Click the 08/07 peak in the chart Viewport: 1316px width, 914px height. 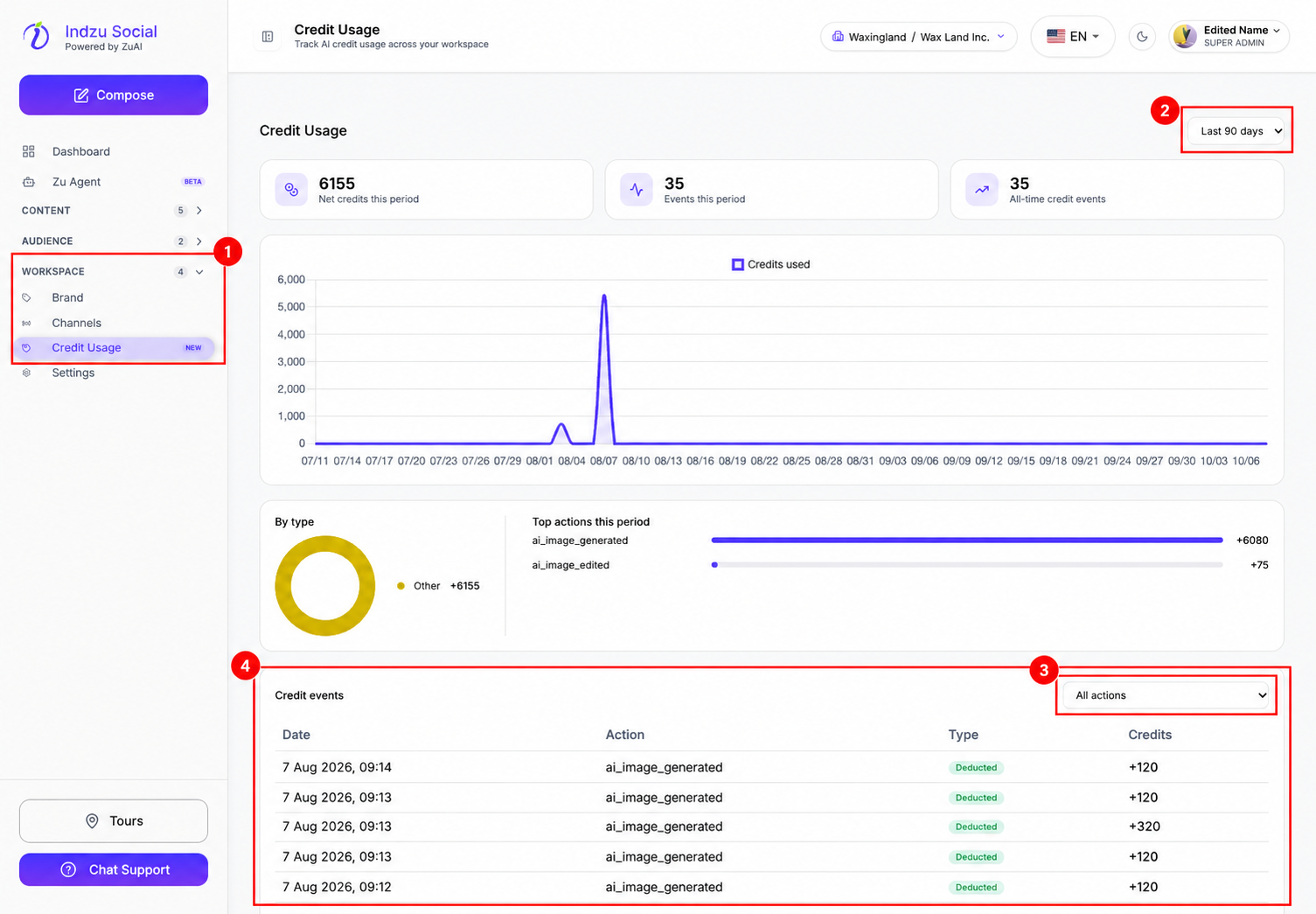tap(604, 297)
